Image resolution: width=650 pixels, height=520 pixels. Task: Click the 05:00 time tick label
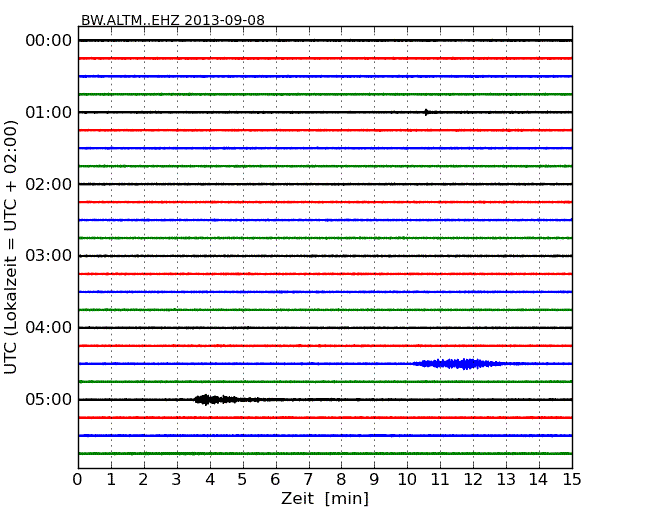coord(49,399)
